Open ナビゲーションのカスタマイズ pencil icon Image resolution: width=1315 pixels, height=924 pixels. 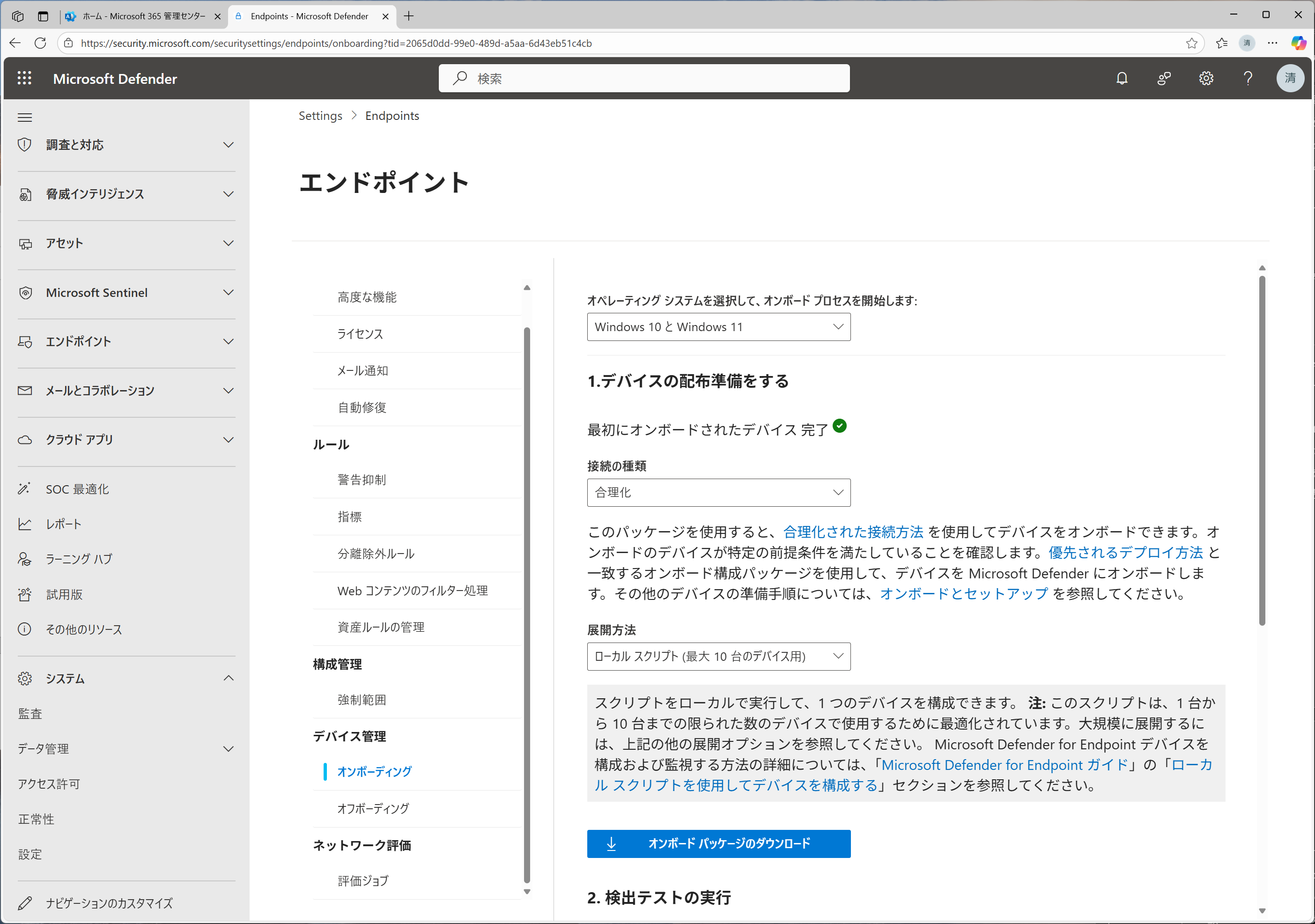coord(25,903)
